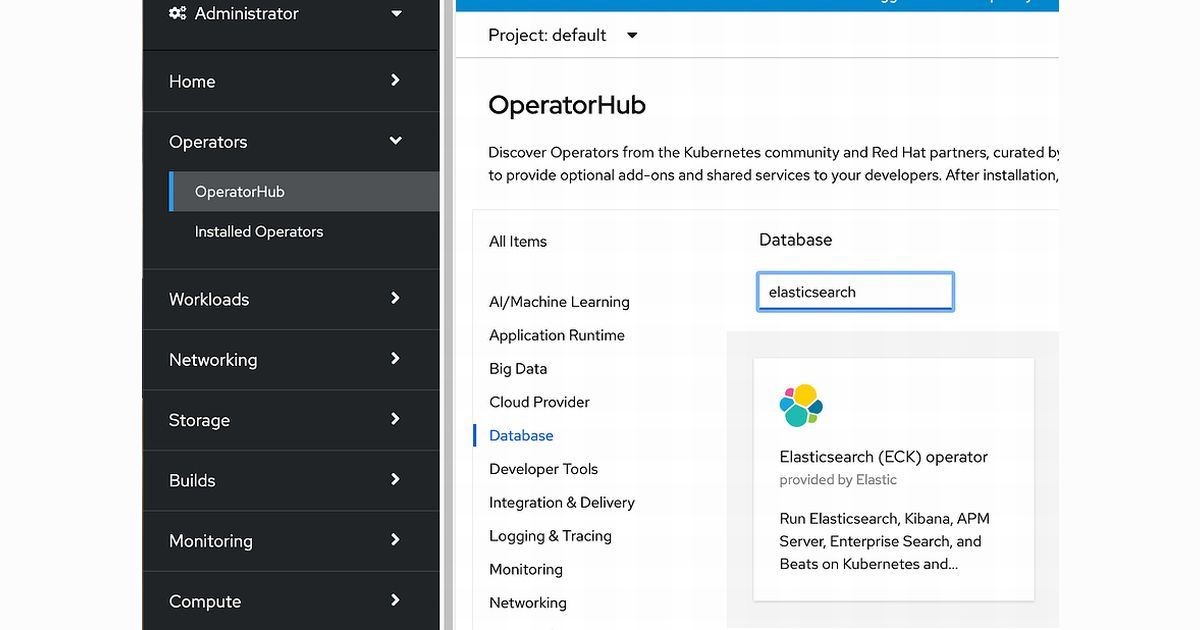Select the Big Data category

518,369
